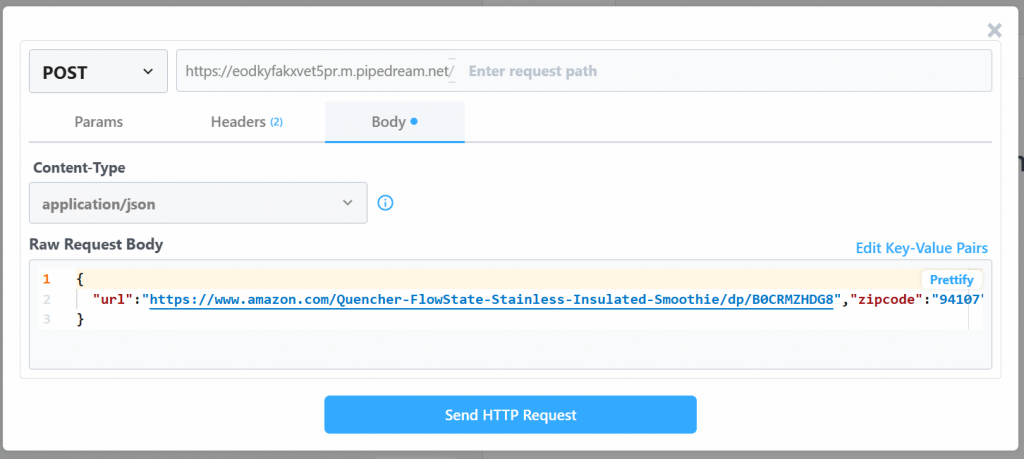
Task: Click the "url" key in the JSON body
Action: pyautogui.click(x=114, y=299)
